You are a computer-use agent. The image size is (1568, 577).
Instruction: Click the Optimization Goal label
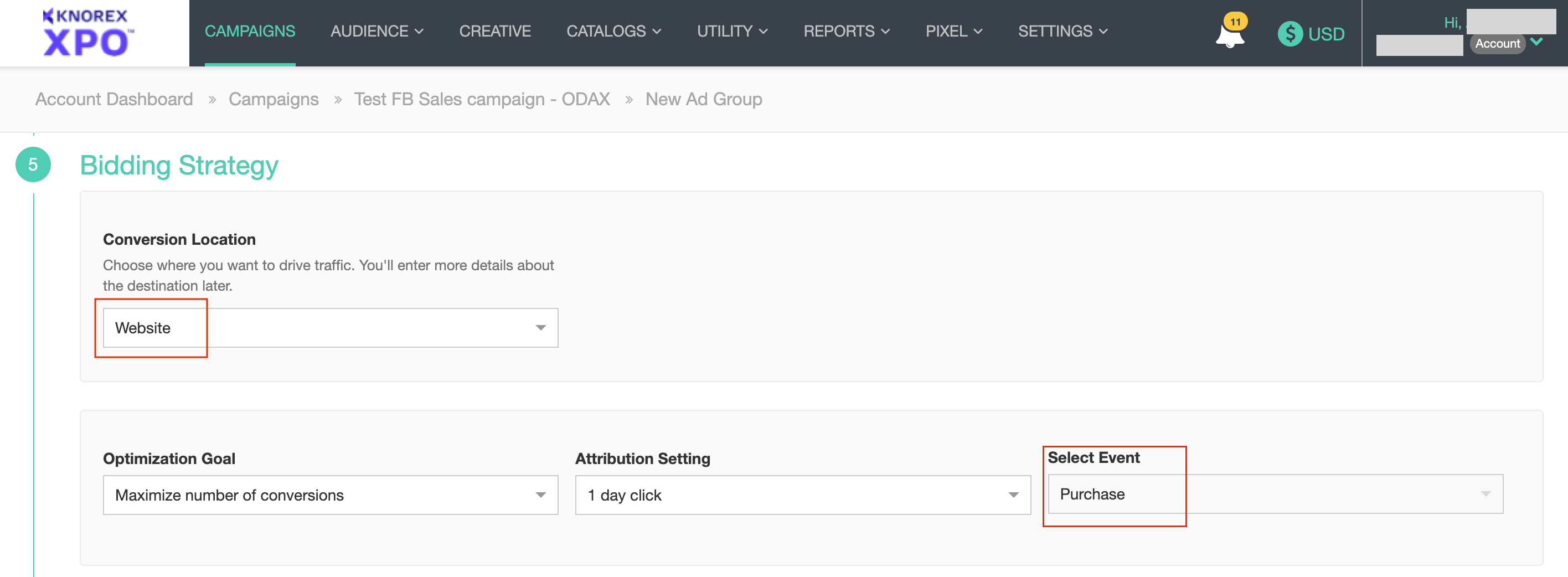(169, 458)
